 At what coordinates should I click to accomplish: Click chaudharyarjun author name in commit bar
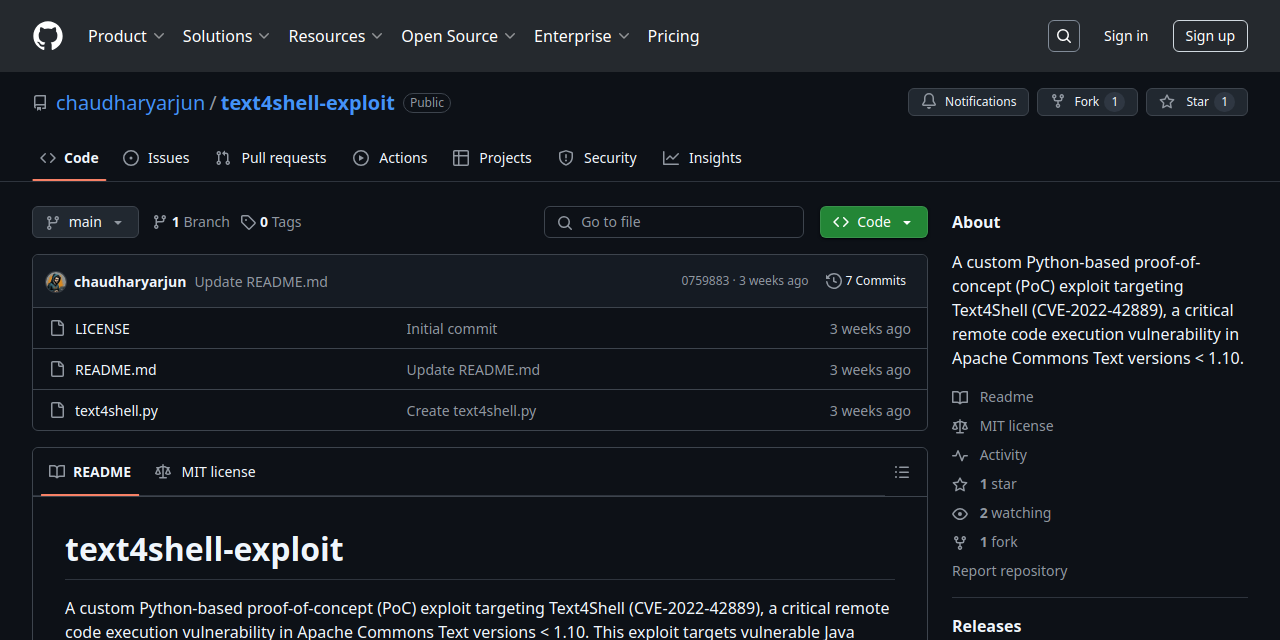pos(130,282)
